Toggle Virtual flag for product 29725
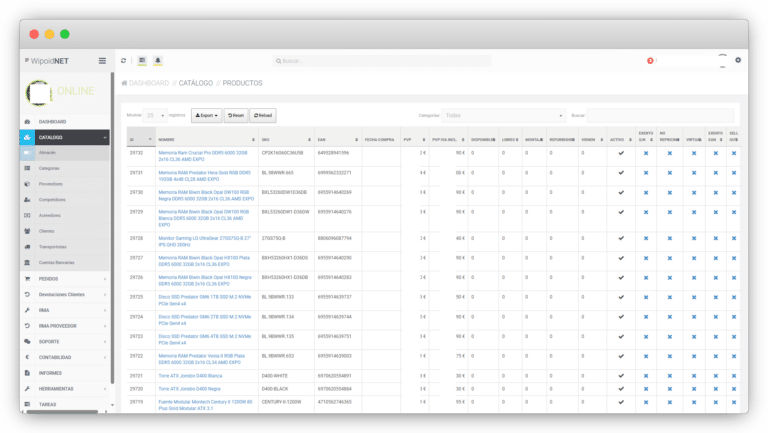Viewport: 768px width, 433px height. (x=694, y=297)
